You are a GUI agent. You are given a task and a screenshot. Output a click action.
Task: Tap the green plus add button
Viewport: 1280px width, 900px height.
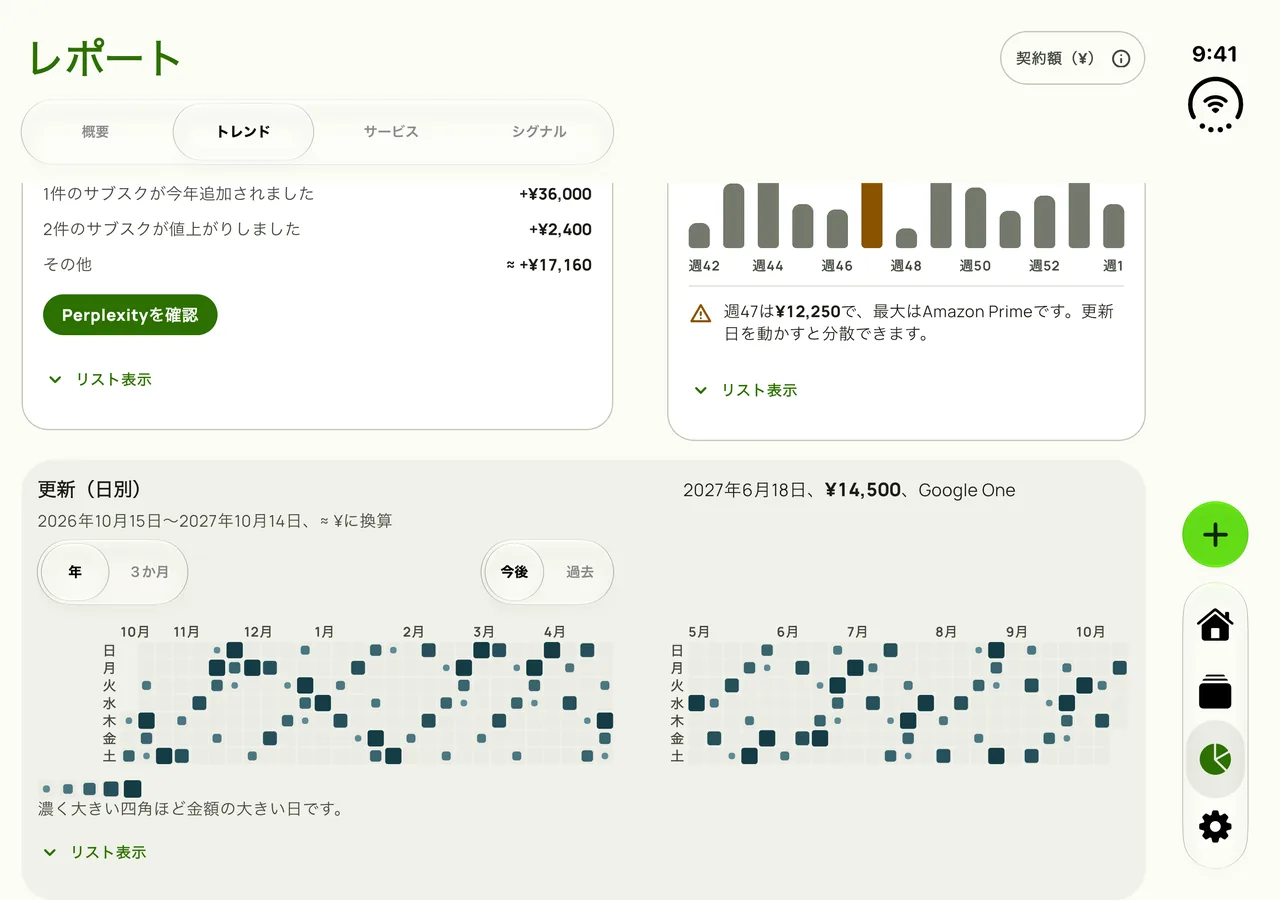point(1215,535)
